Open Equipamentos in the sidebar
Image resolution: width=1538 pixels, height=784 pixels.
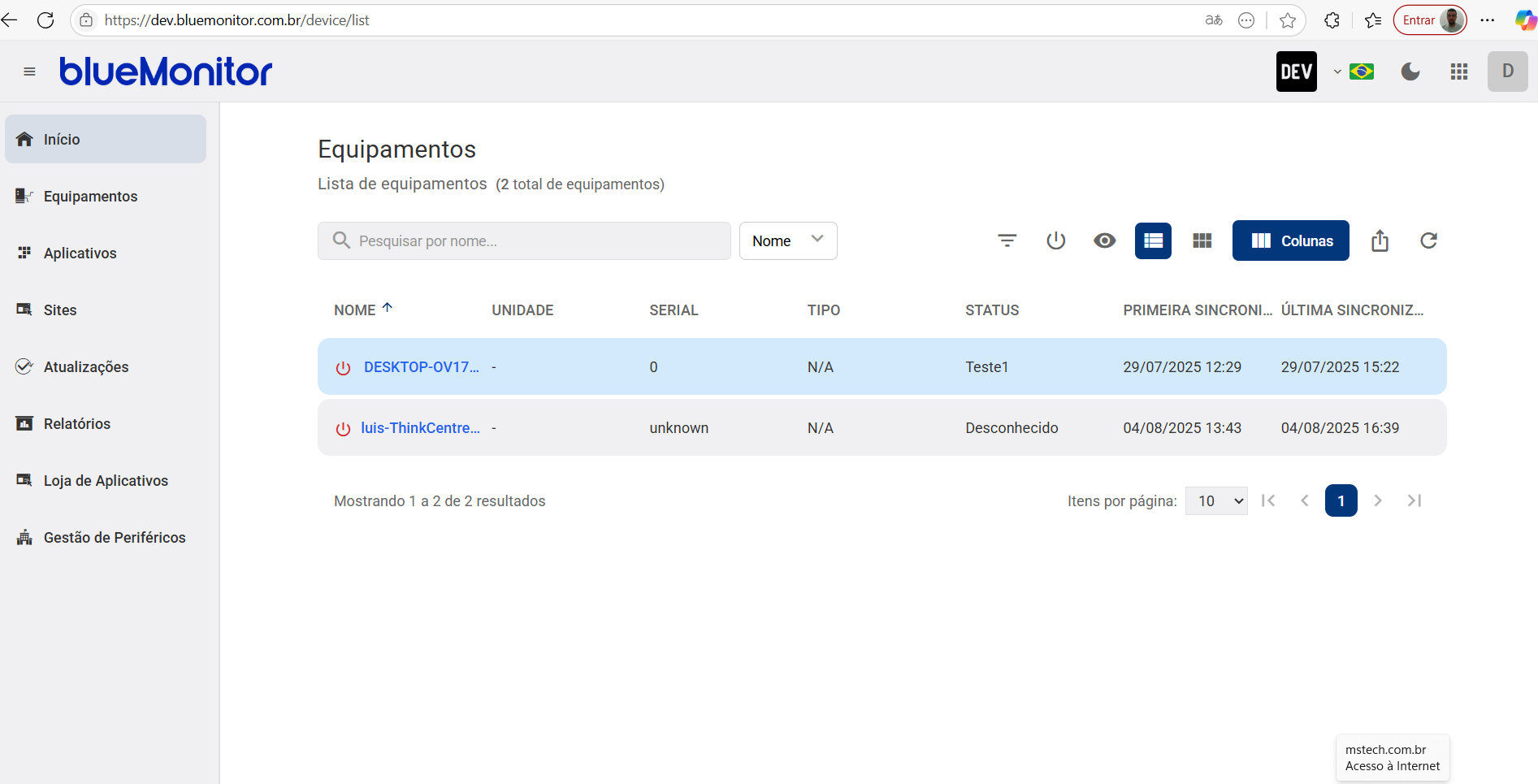click(90, 196)
